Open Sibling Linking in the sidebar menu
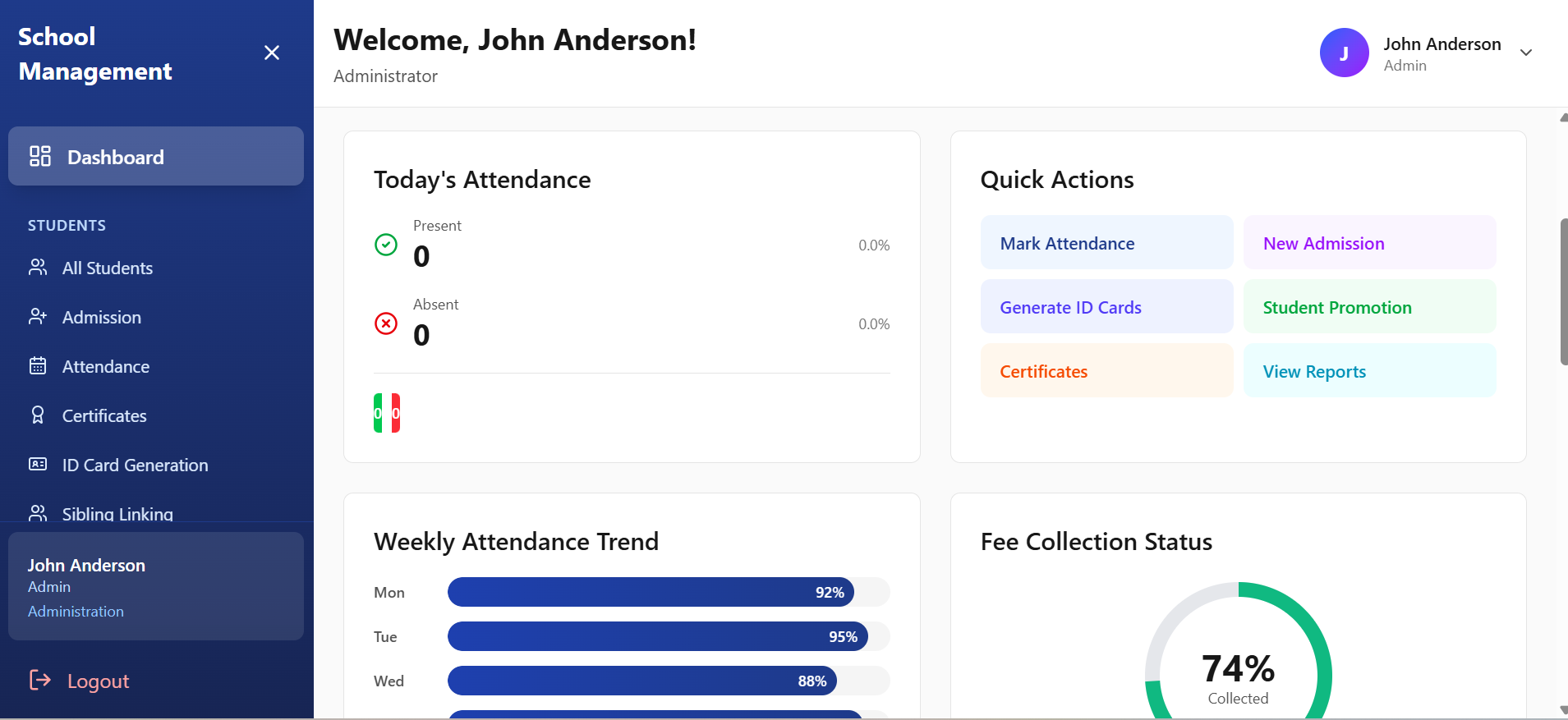This screenshot has height=720, width=1568. point(117,514)
